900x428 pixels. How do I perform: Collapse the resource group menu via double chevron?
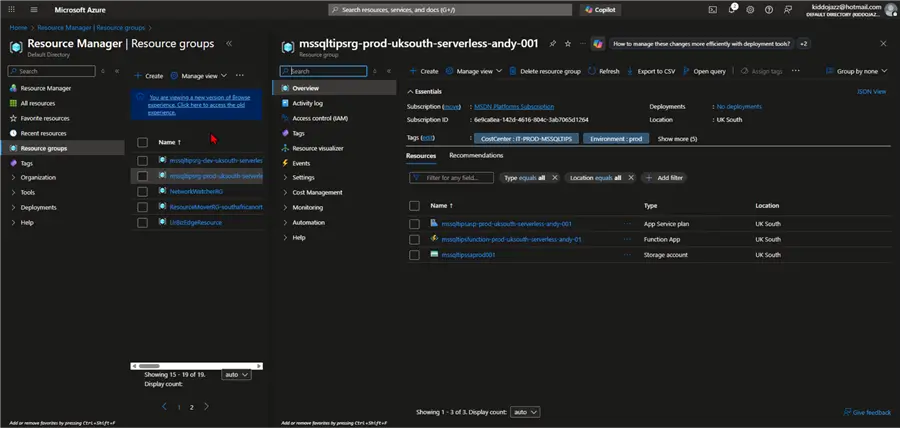(389, 71)
